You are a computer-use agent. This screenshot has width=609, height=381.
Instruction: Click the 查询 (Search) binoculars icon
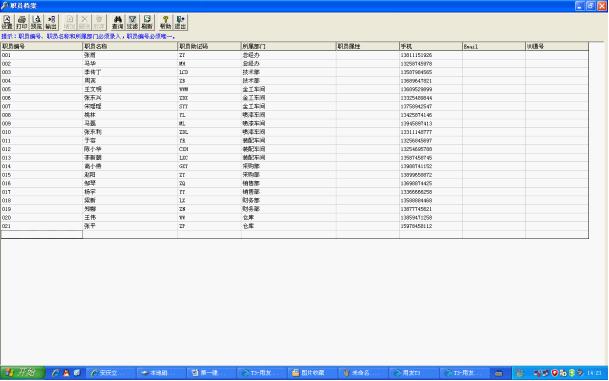pyautogui.click(x=117, y=22)
